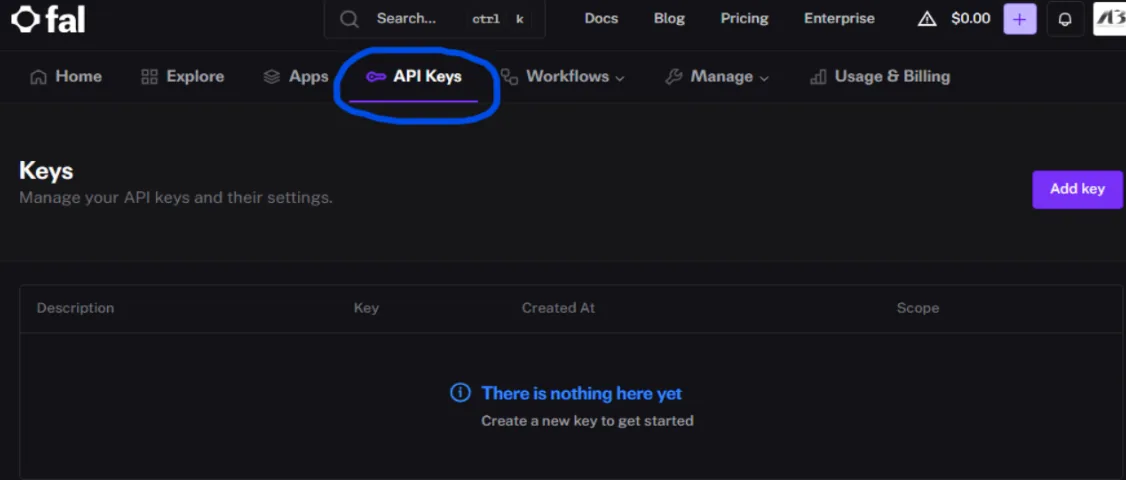
Task: Click the Apps layers icon
Action: point(271,77)
